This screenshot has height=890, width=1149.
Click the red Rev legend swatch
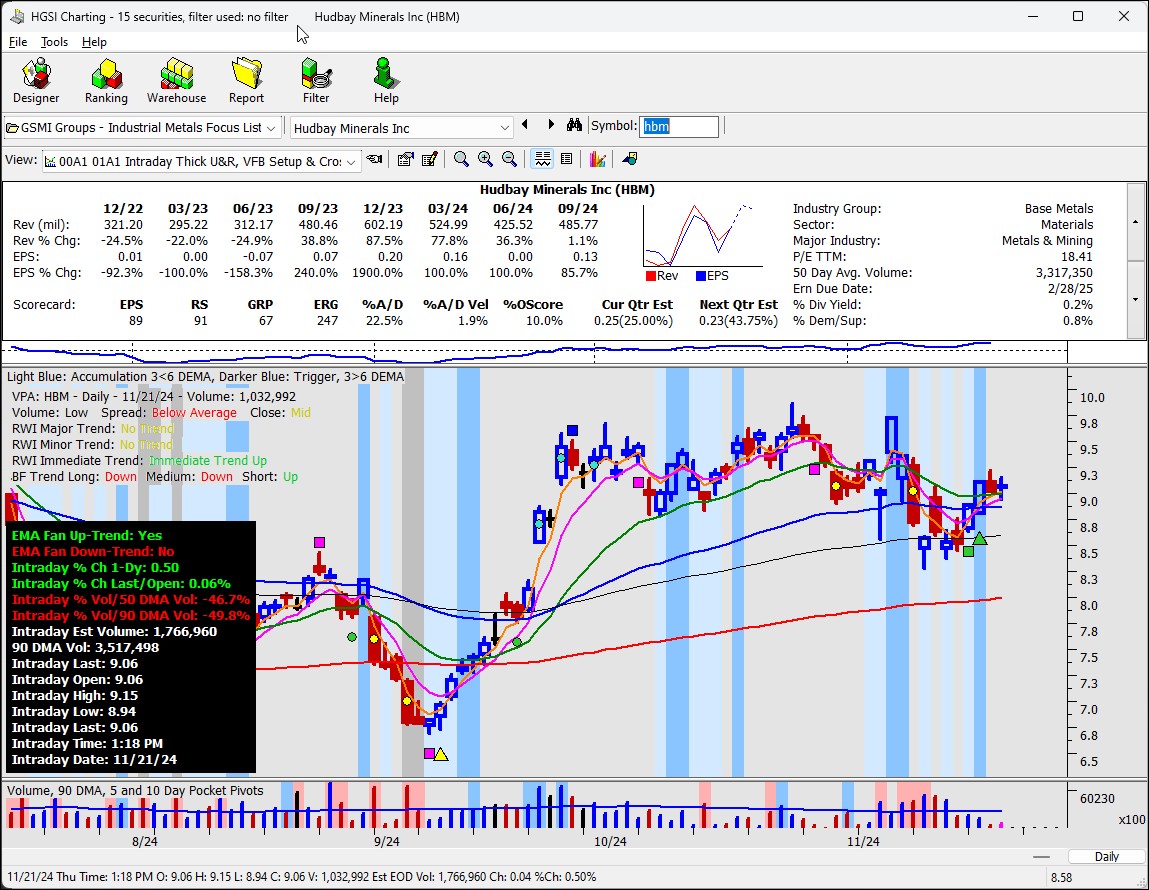point(651,276)
